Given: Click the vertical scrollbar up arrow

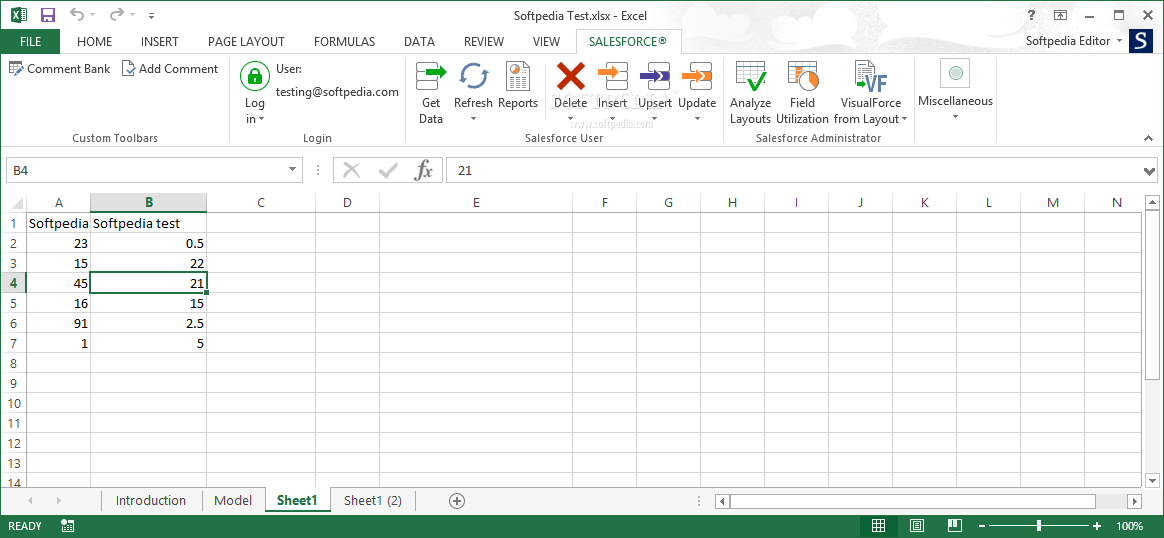Looking at the screenshot, I should coord(1152,201).
